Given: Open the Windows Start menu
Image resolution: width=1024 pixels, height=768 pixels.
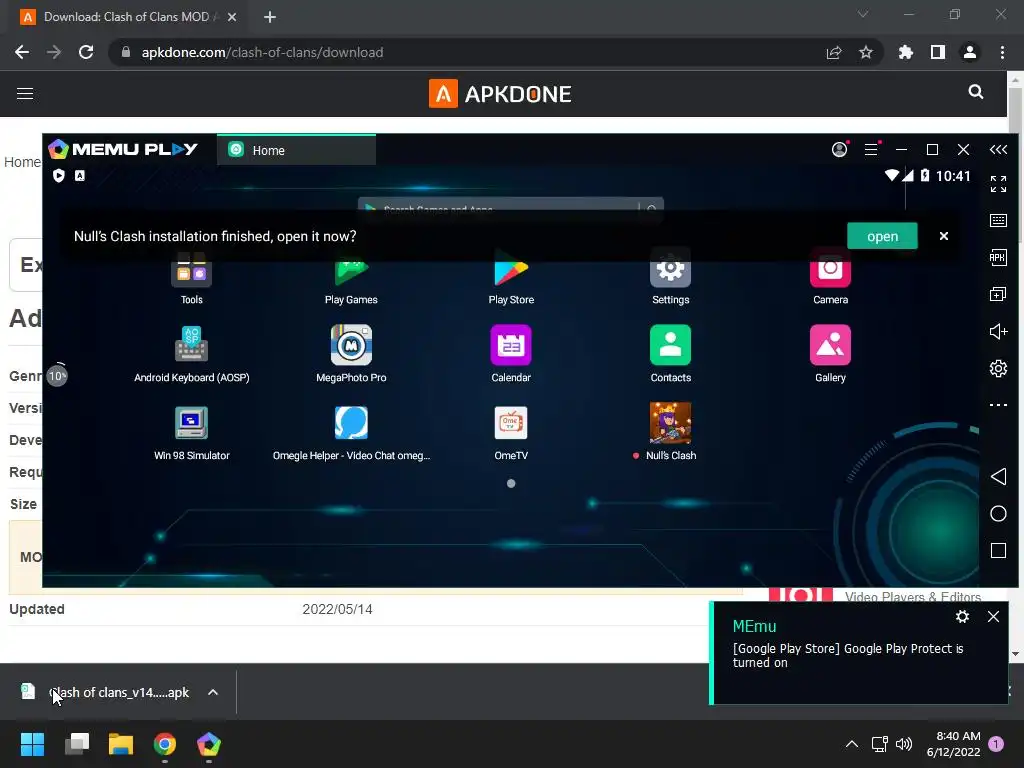Looking at the screenshot, I should click(x=32, y=744).
